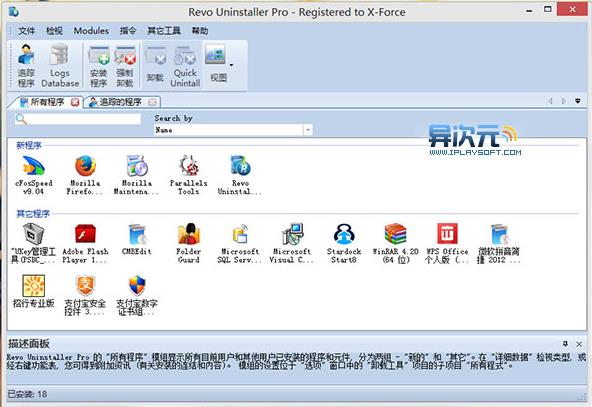Close the 所有程序 tab
Image resolution: width=592 pixels, height=407 pixels.
75,102
